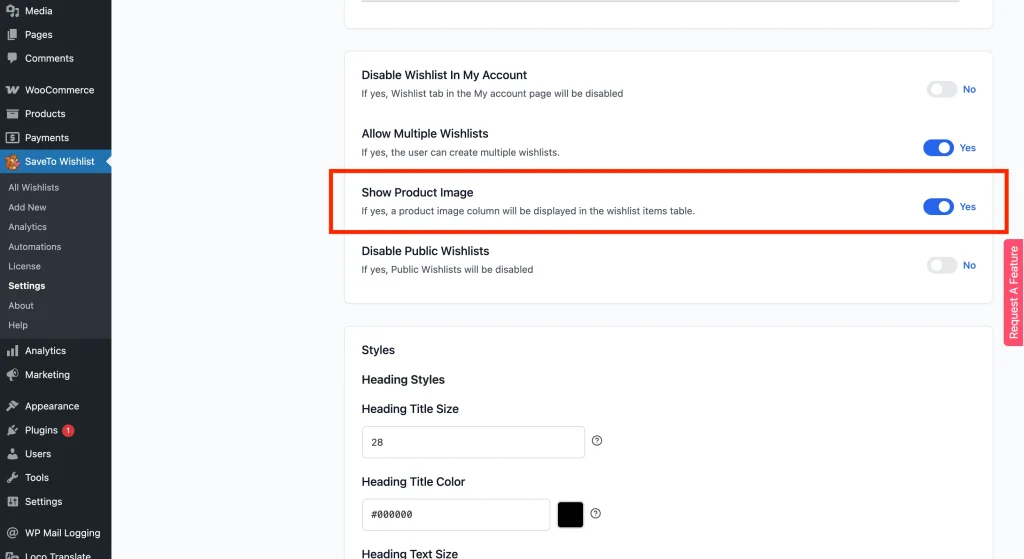Click the black Heading Title Color swatch
The height and width of the screenshot is (559, 1024).
point(570,515)
